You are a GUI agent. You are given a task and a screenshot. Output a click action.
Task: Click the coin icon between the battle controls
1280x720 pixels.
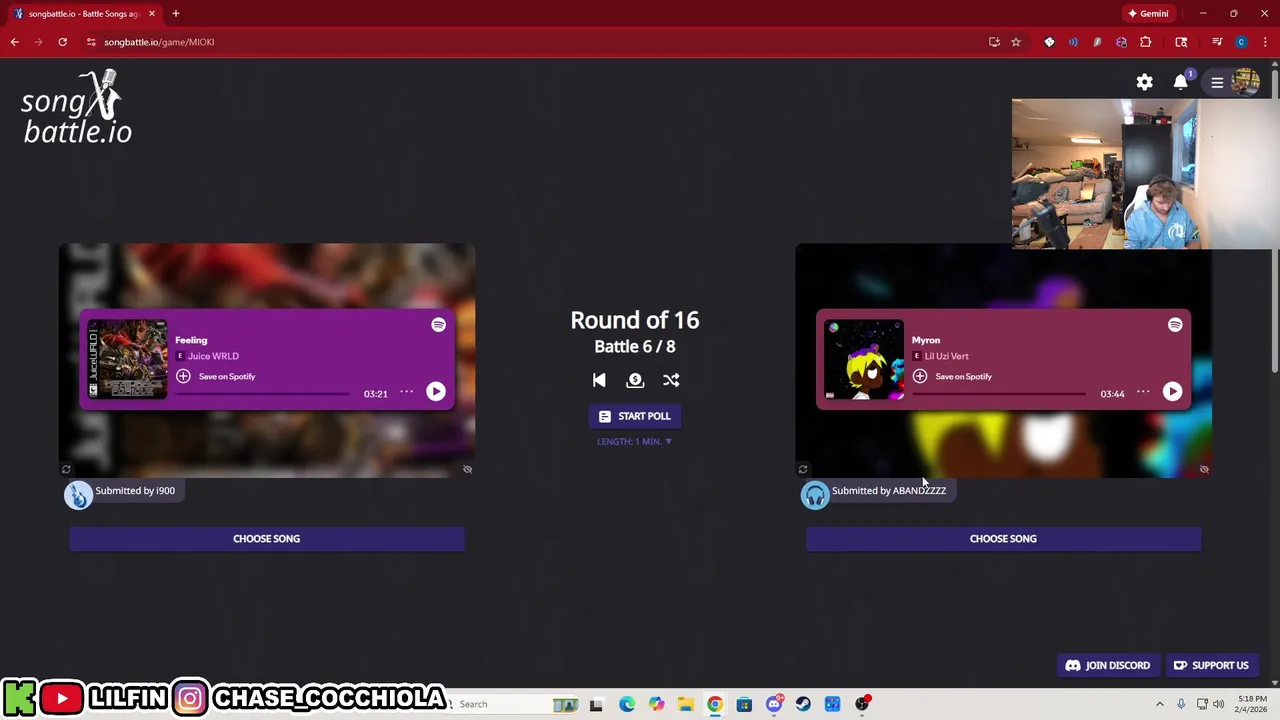click(635, 380)
